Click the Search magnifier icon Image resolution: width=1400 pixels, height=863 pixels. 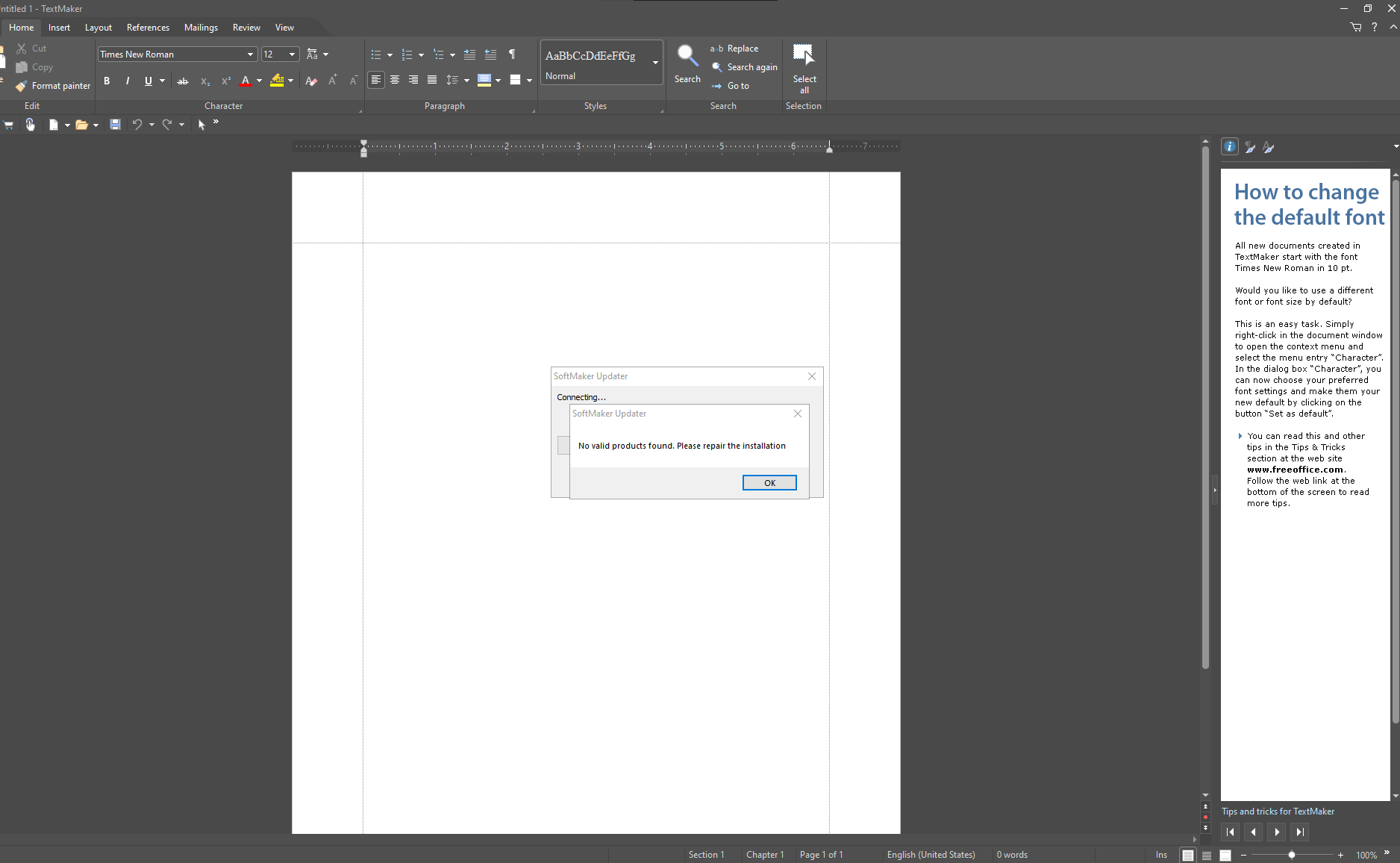click(687, 56)
